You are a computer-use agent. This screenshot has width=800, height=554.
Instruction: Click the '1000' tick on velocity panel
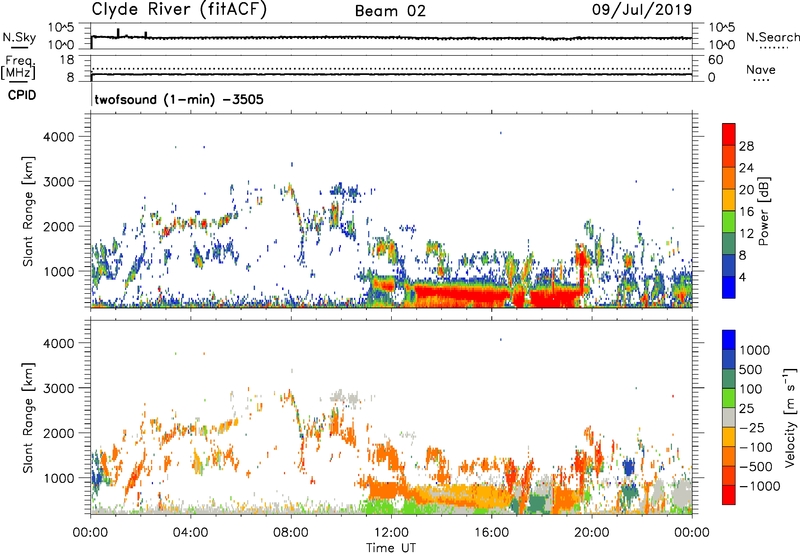(60, 478)
